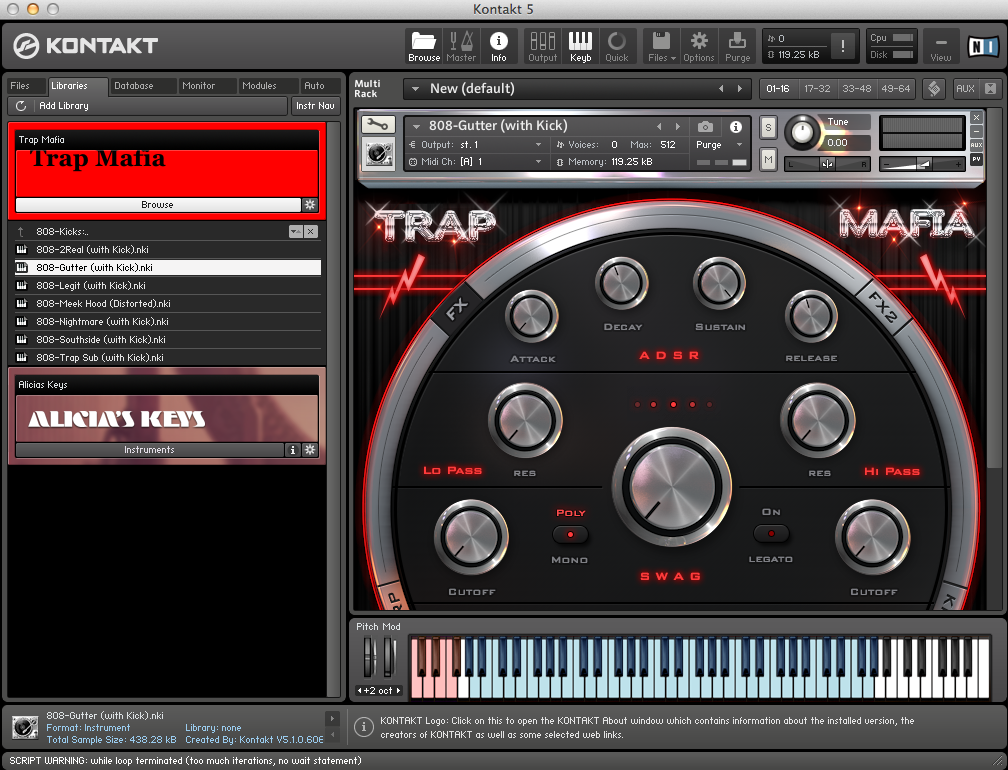
Task: Toggle the rack workspace management button
Action: [x=934, y=89]
